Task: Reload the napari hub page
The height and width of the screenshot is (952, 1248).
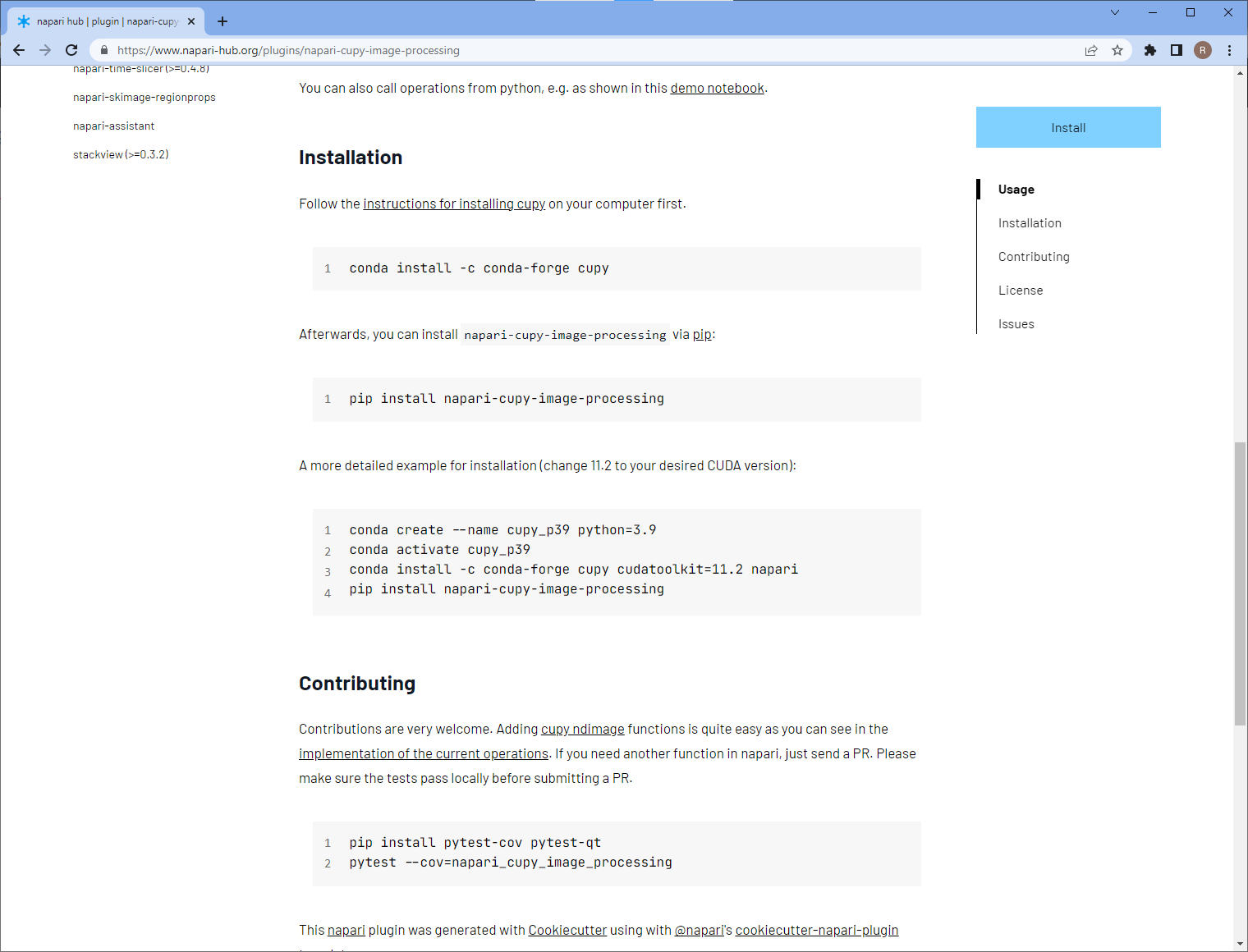Action: click(x=71, y=50)
